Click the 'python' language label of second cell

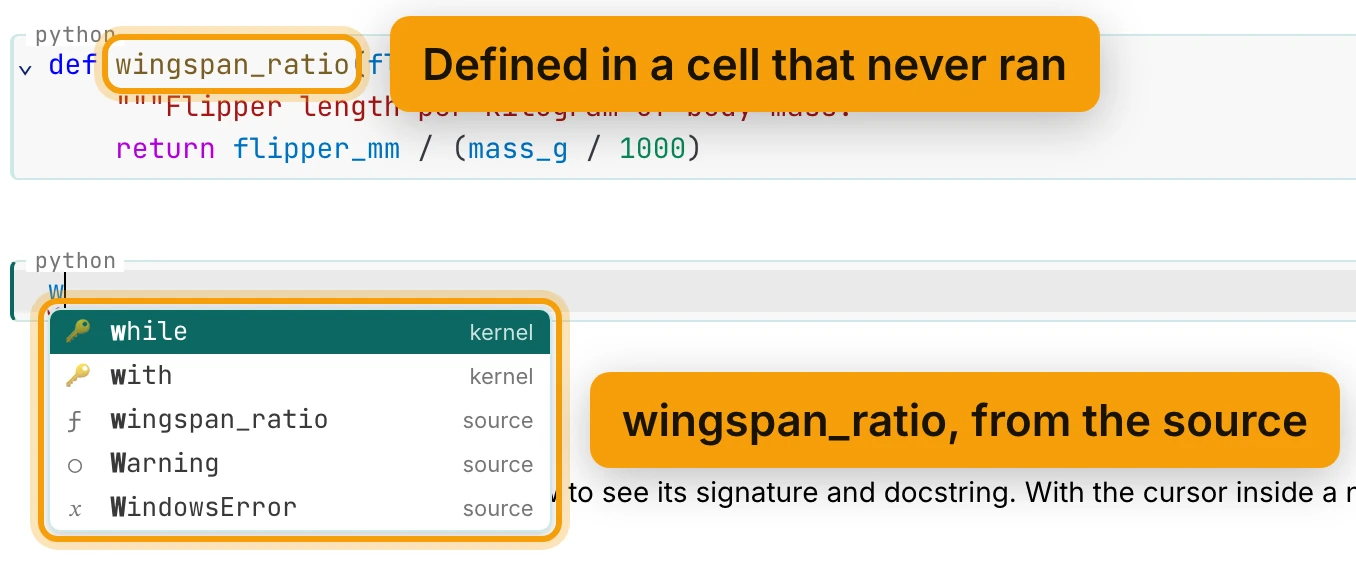(x=75, y=261)
